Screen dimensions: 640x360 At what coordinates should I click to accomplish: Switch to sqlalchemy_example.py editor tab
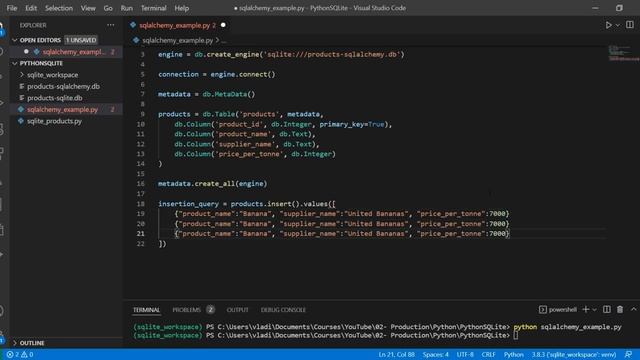click(x=175, y=25)
